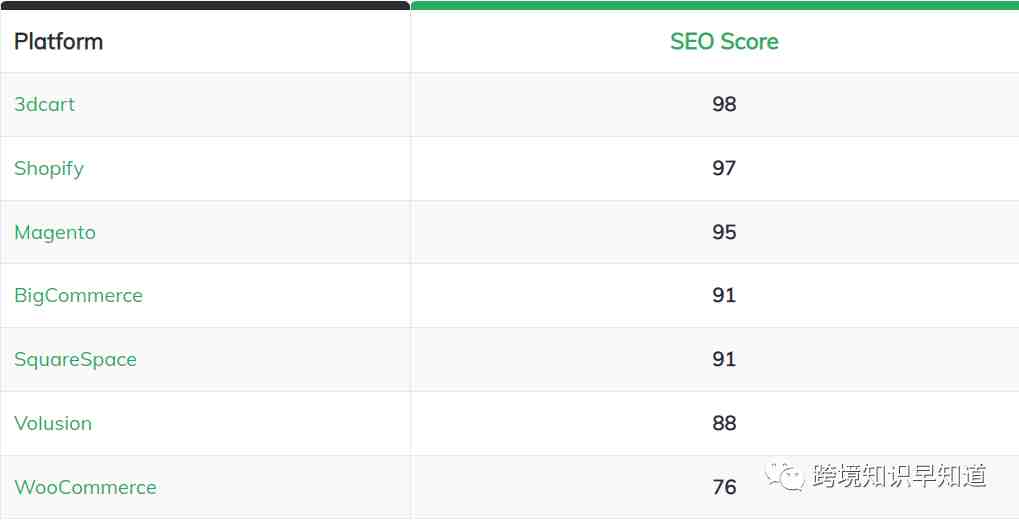Select the 91 score in SquareSpace row
Viewport: 1019px width, 520px height.
[724, 359]
